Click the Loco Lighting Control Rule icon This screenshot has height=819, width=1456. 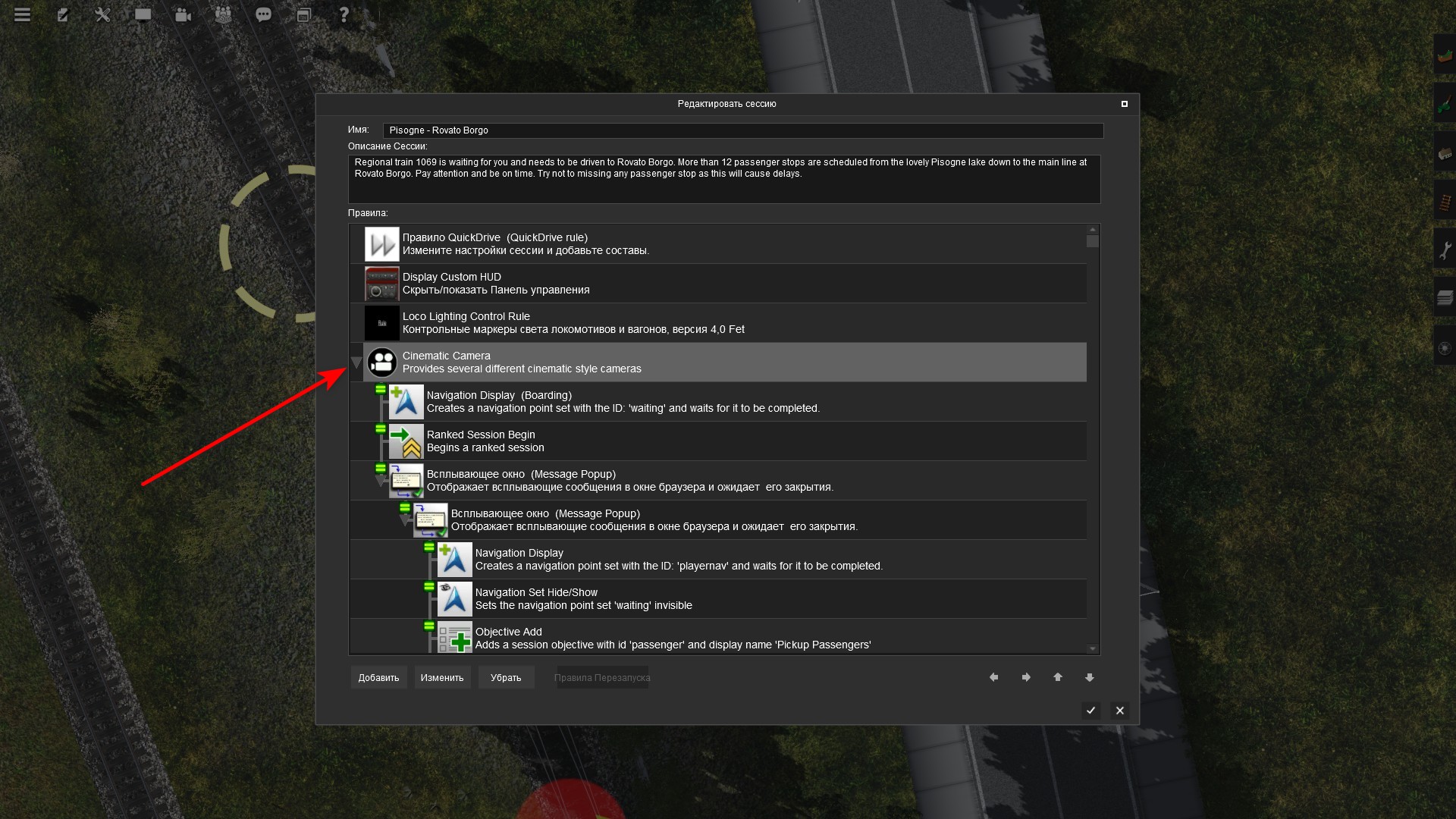[381, 323]
